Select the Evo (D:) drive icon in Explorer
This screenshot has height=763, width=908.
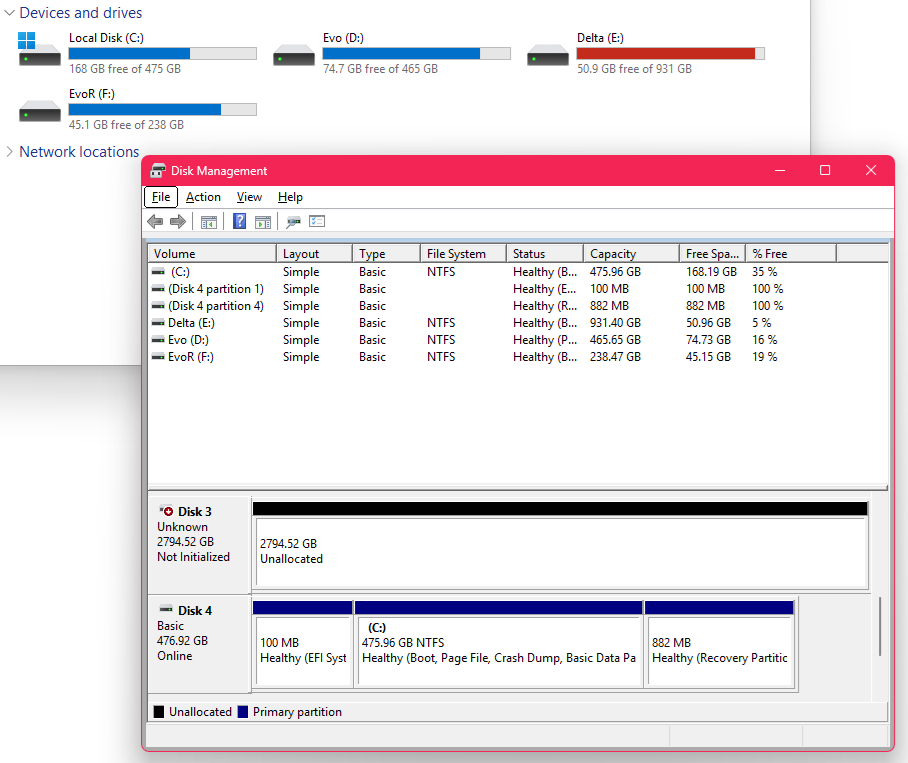[294, 55]
